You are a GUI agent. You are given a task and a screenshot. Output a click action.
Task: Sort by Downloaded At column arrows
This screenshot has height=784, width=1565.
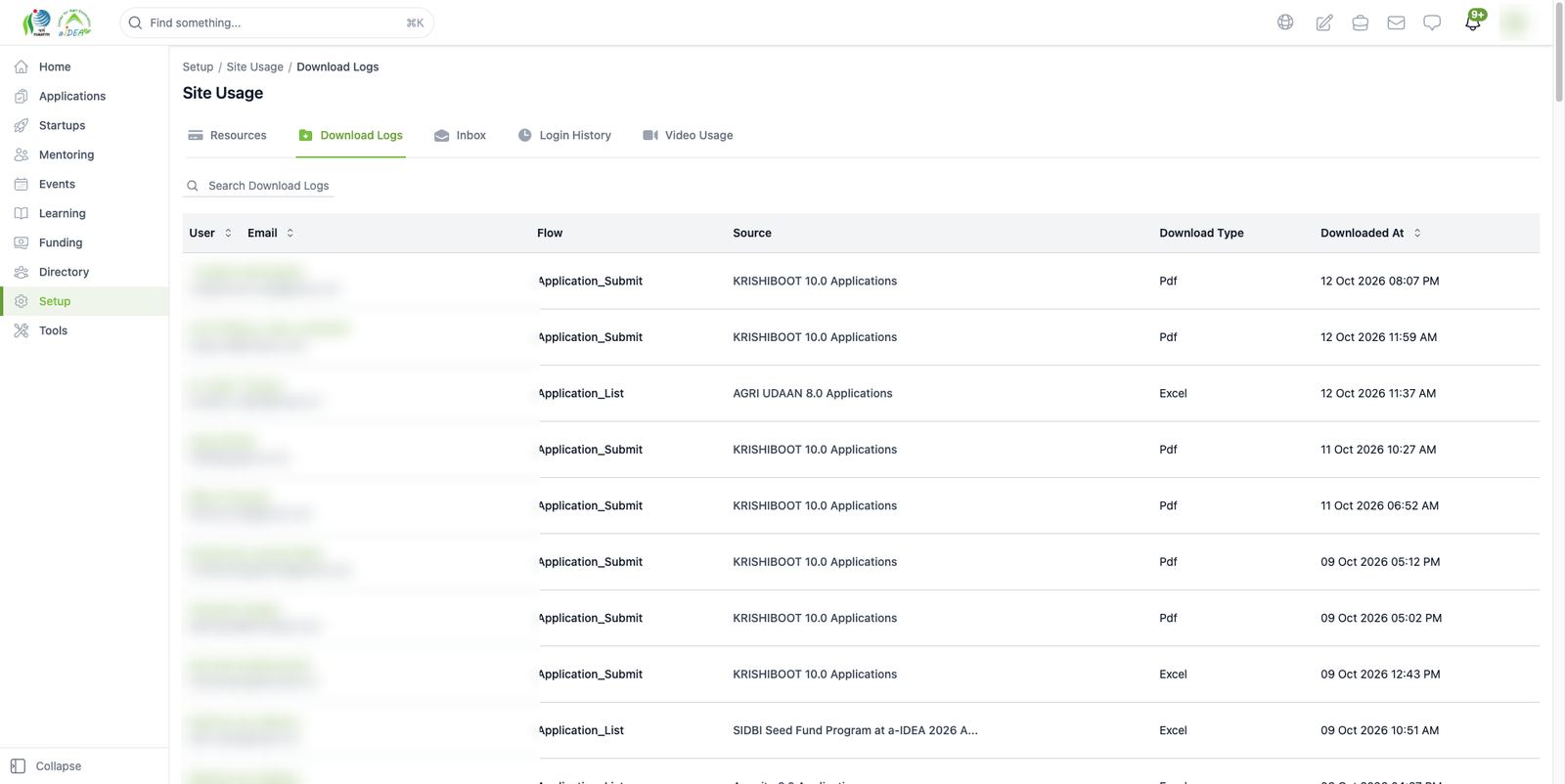pyautogui.click(x=1417, y=233)
